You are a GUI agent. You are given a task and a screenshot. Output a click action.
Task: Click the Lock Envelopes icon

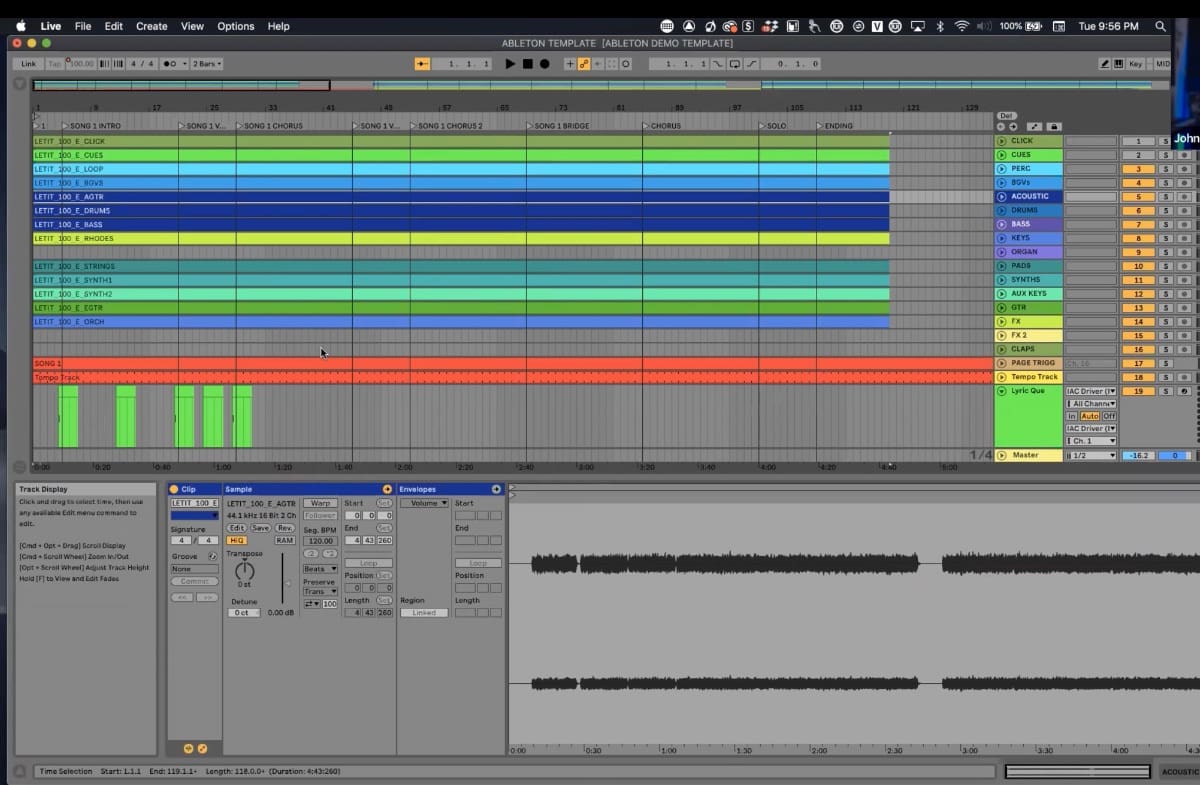tap(1054, 127)
